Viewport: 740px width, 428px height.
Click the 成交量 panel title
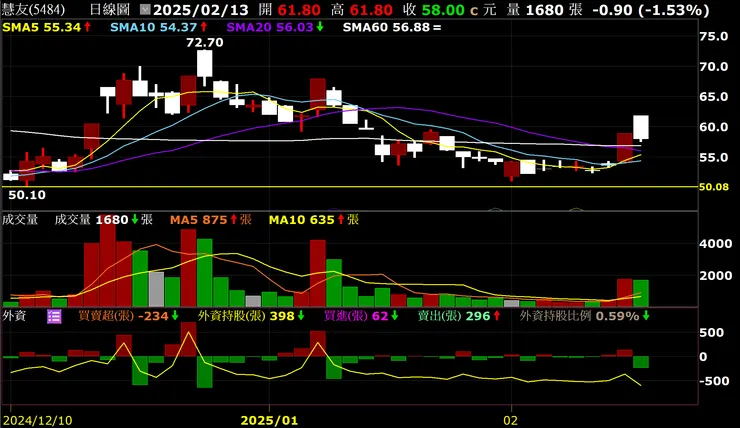click(x=20, y=219)
